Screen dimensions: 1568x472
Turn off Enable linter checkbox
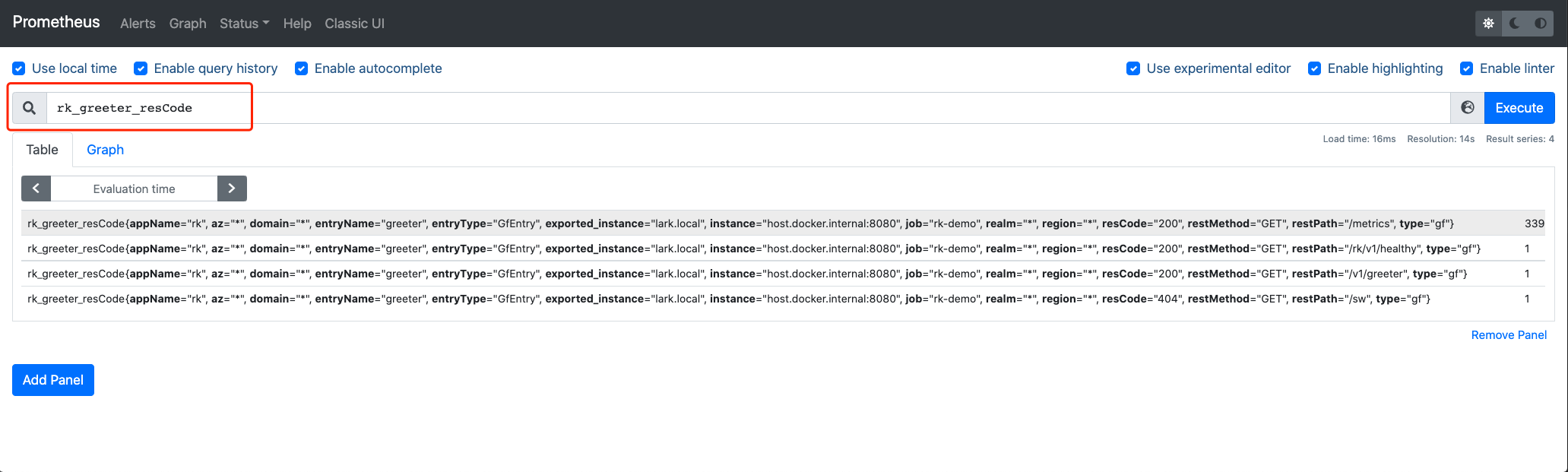coord(1467,68)
